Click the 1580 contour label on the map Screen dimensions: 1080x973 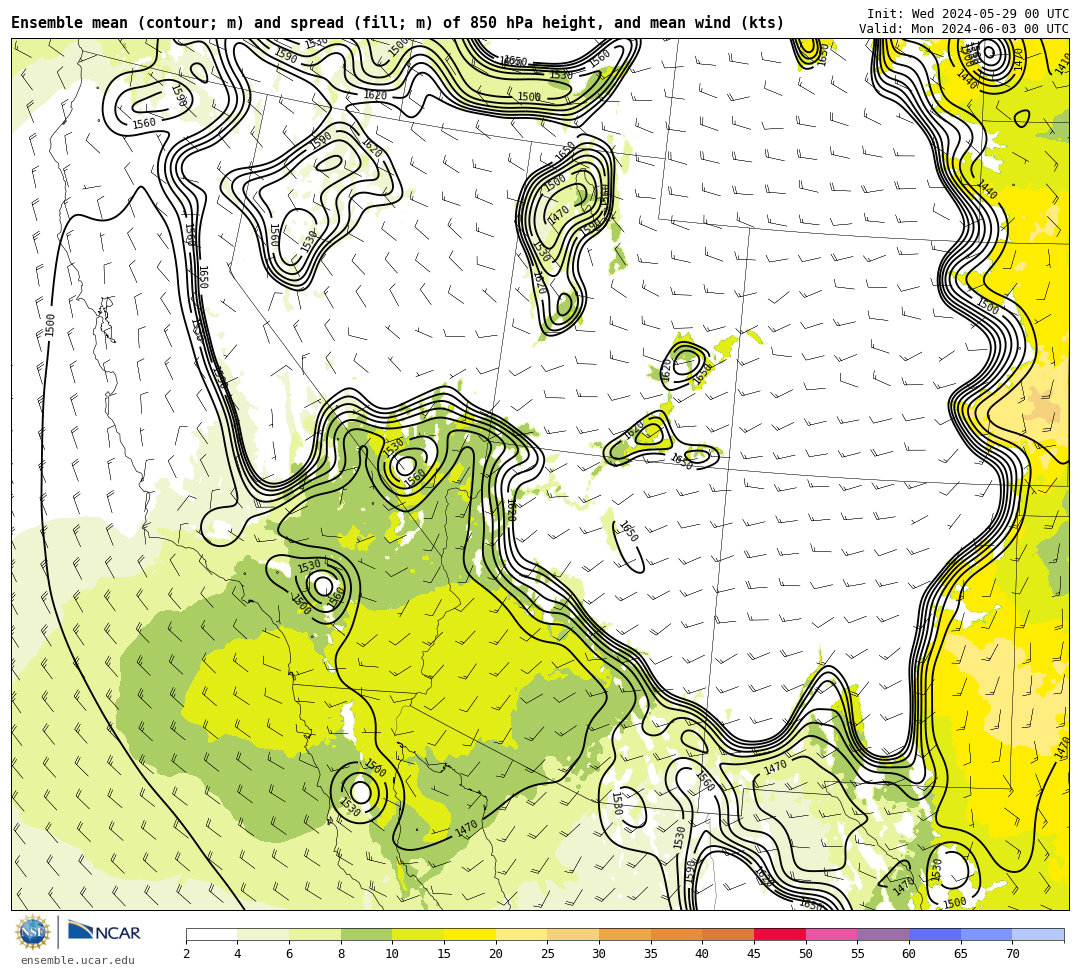pyautogui.click(x=617, y=804)
